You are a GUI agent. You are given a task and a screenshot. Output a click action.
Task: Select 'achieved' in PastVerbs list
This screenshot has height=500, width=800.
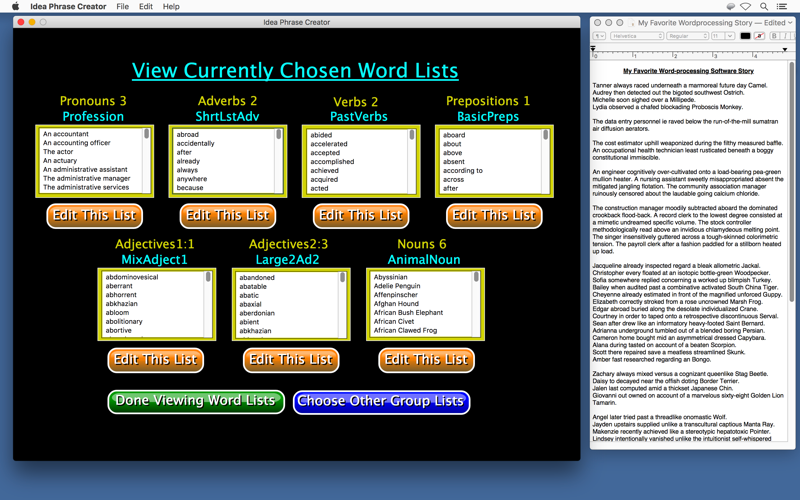pos(324,170)
